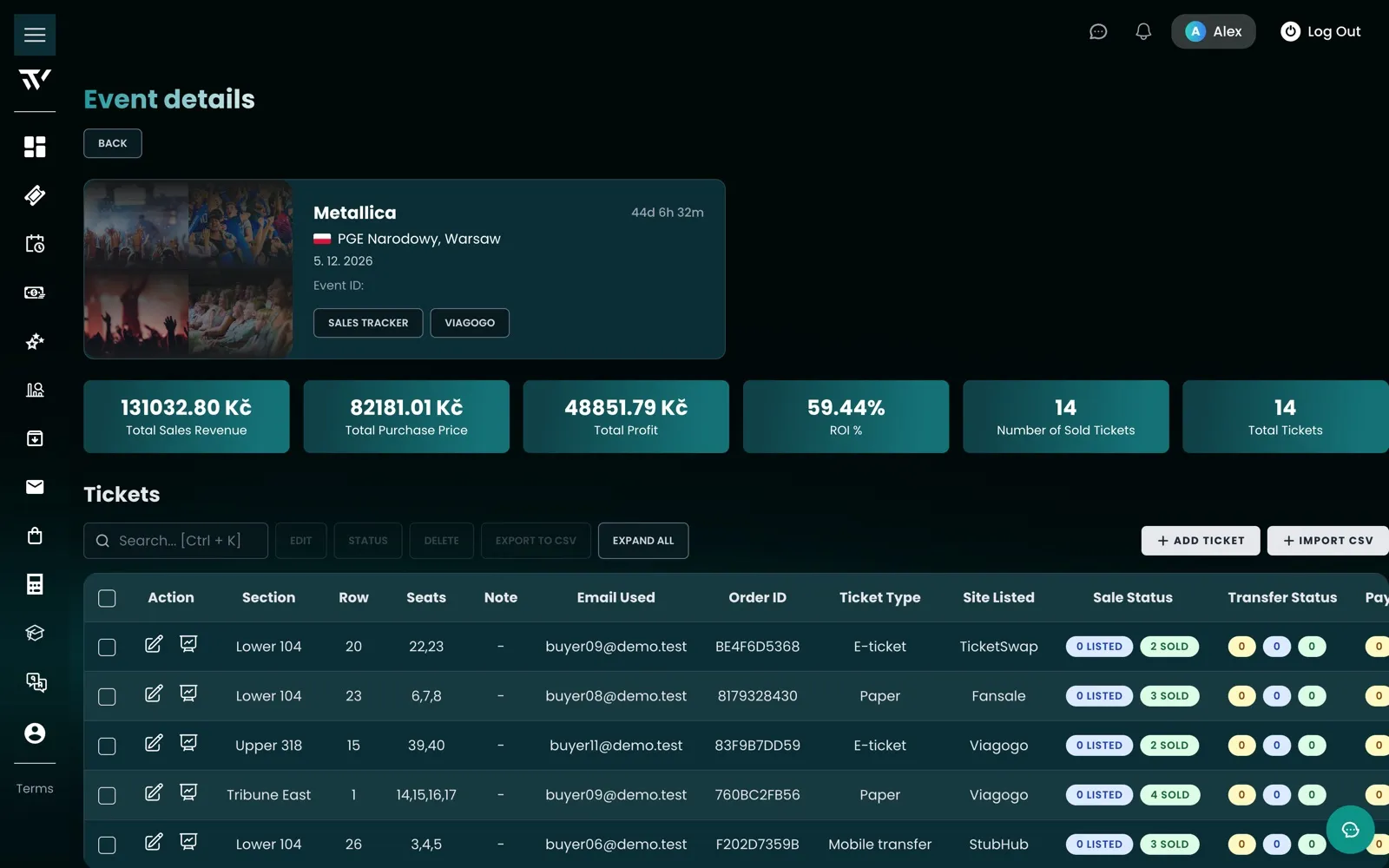Screen dimensions: 1389x868
Task: Edit the Lower 104 row 23 ticket
Action: pyautogui.click(x=154, y=694)
